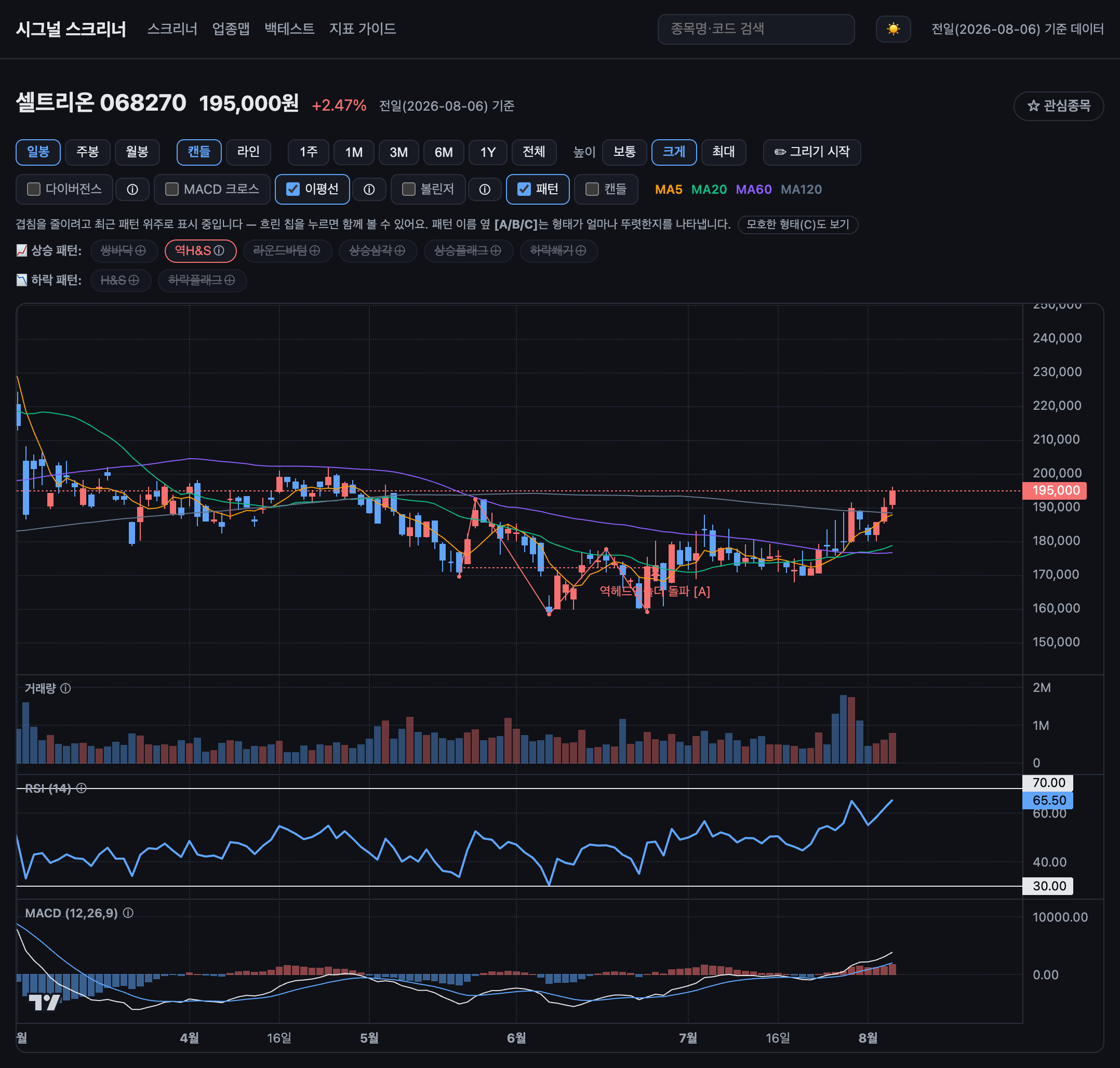Open the TradingView logo on the chart
Image resolution: width=1120 pixels, height=1068 pixels.
pyautogui.click(x=44, y=1003)
